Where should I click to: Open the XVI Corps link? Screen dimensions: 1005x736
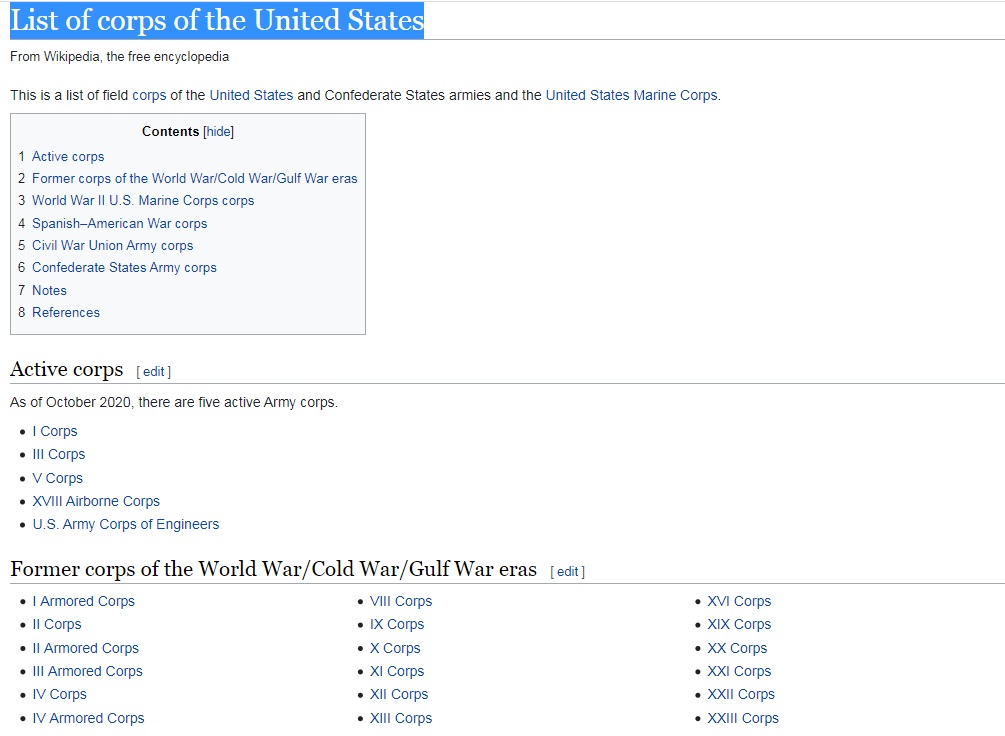(x=739, y=601)
